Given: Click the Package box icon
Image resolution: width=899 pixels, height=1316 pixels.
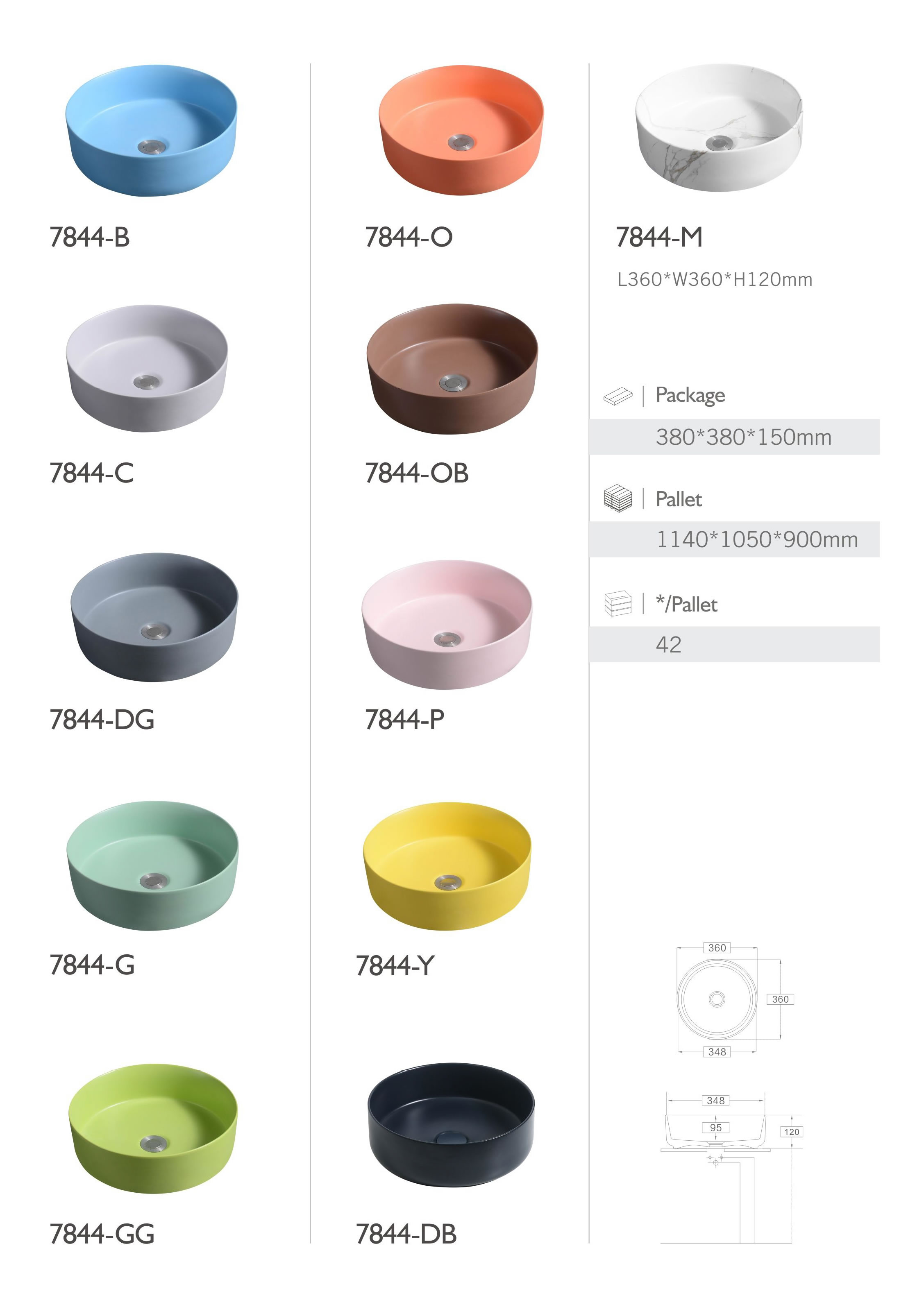Looking at the screenshot, I should click(x=617, y=396).
